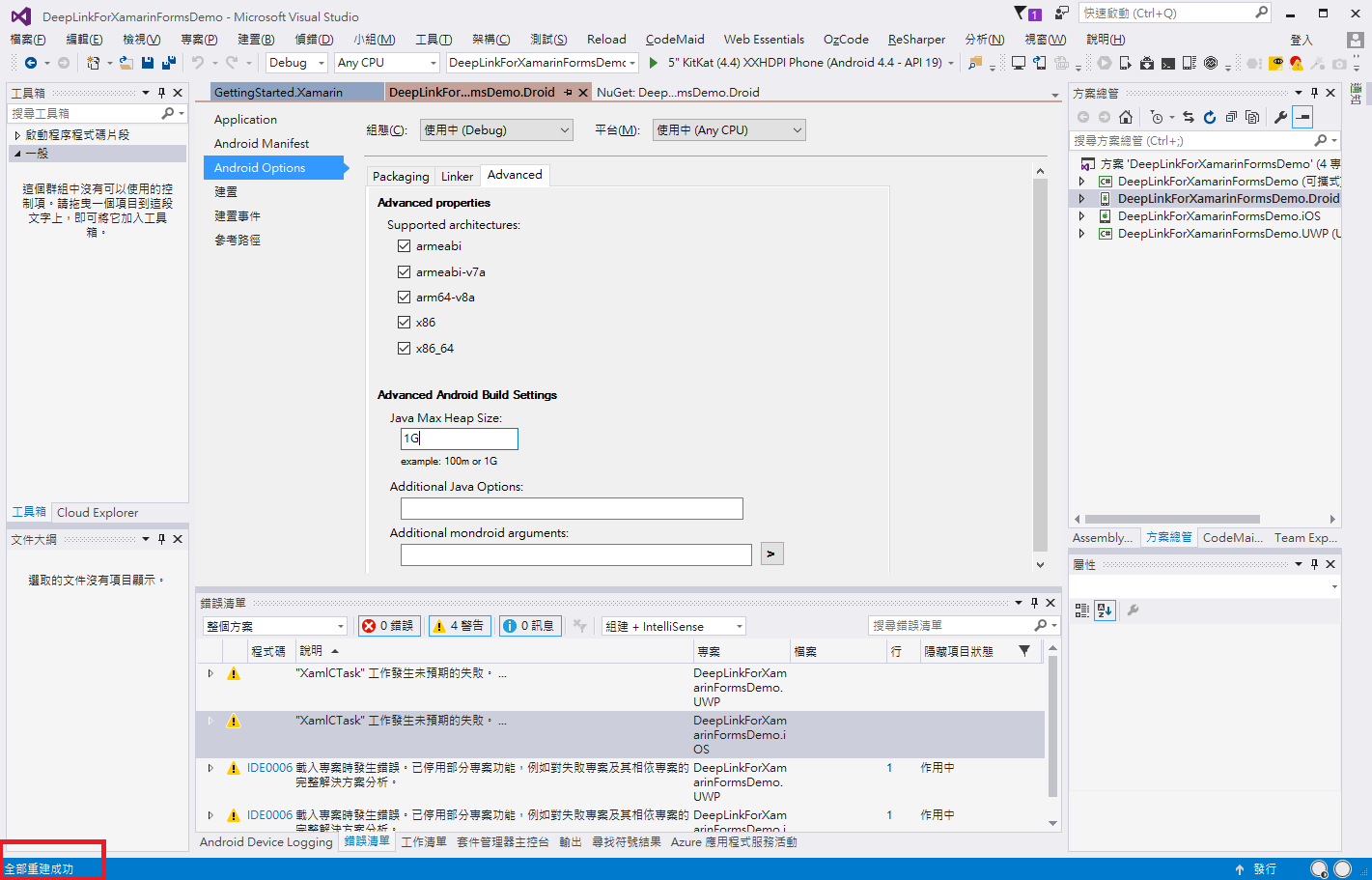Screen dimensions: 1372x880
Task: Toggle the arm64-v8a checkbox
Action: pos(404,298)
